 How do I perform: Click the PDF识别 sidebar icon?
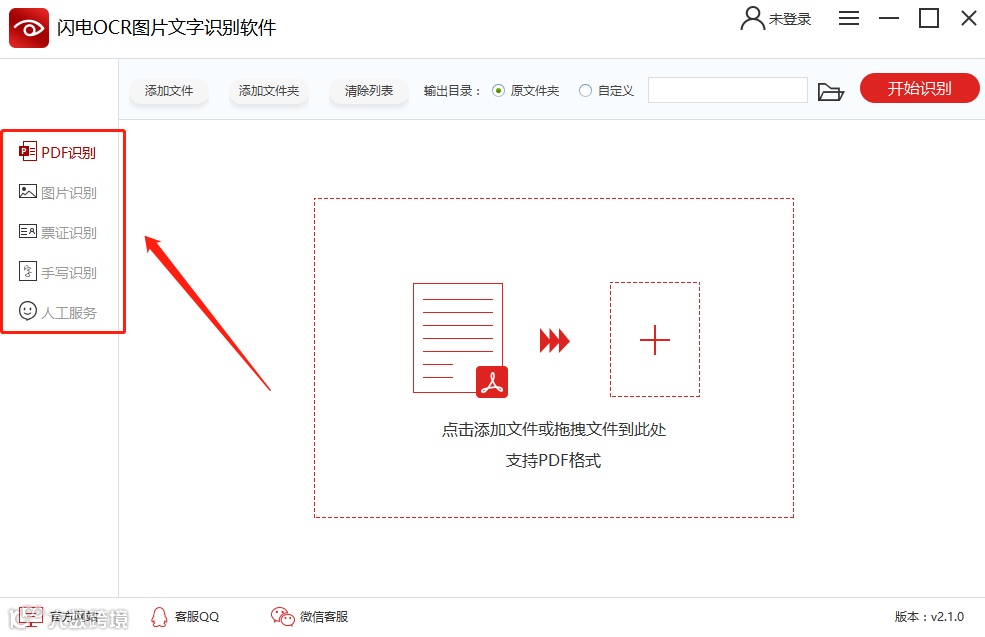(x=28, y=151)
